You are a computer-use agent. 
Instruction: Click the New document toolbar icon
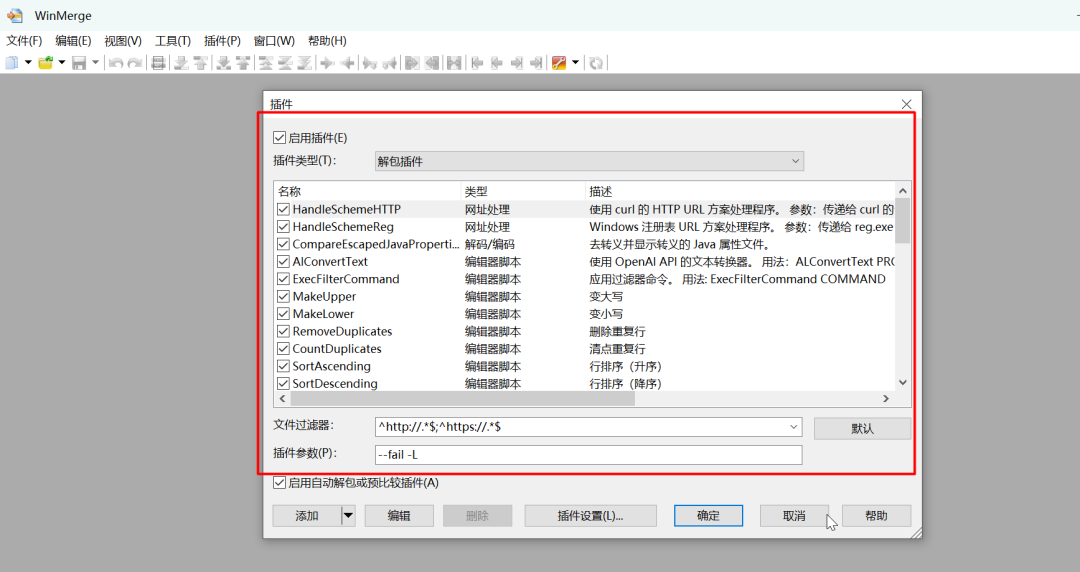tap(11, 63)
